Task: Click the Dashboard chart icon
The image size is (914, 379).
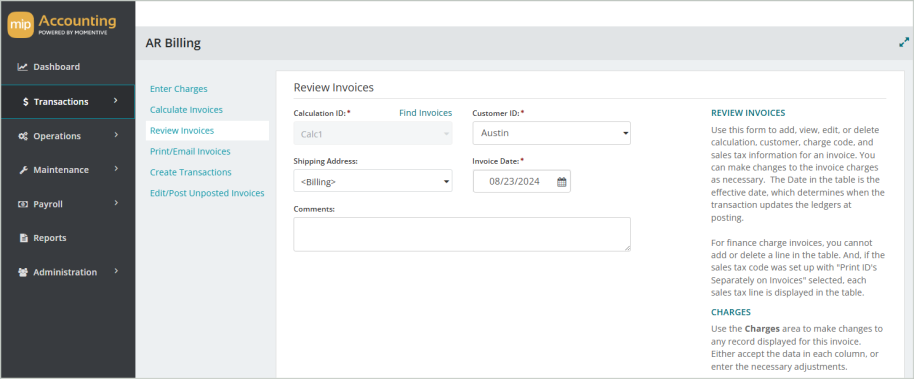Action: point(23,67)
